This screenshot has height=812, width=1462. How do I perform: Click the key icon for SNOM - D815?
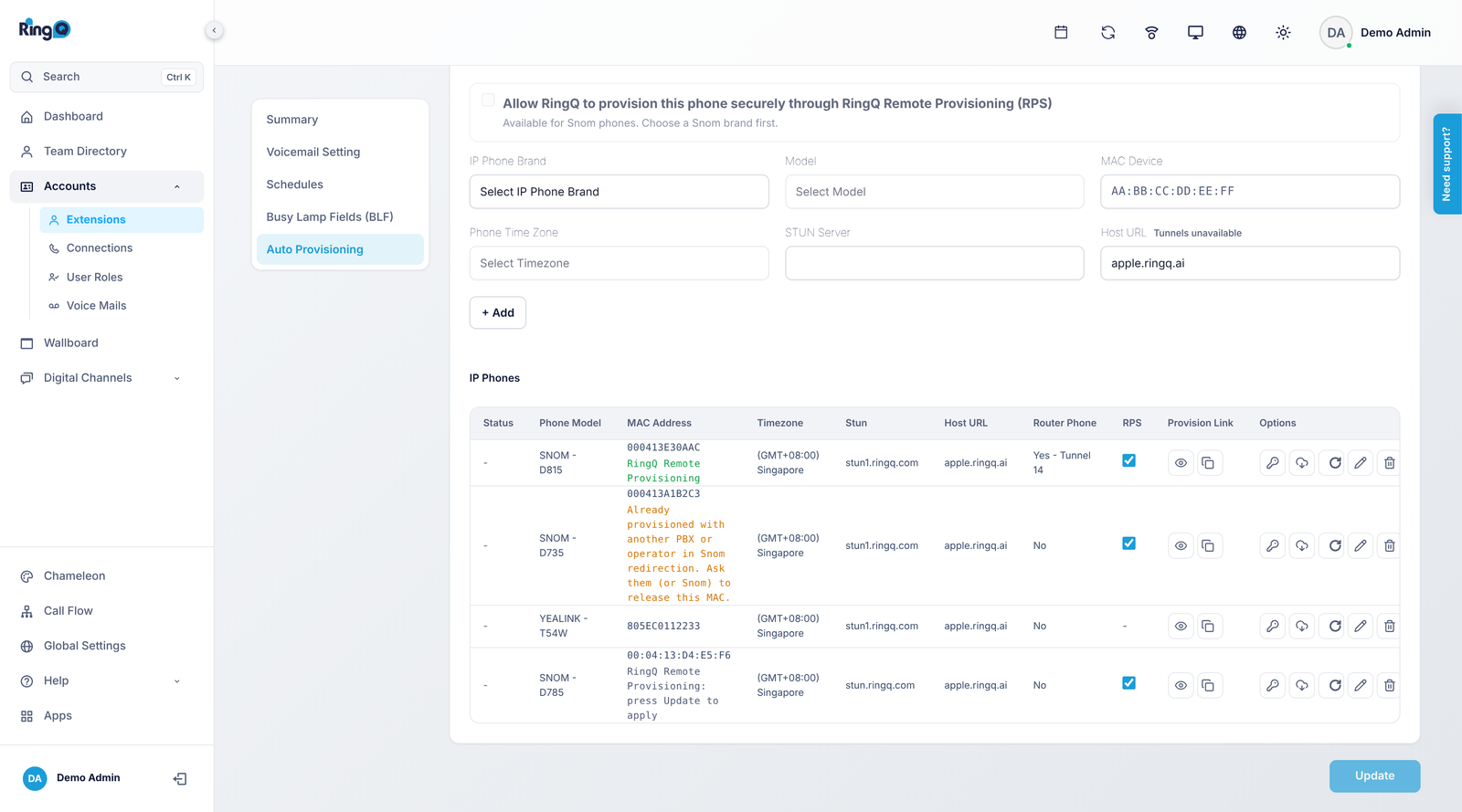tap(1273, 463)
